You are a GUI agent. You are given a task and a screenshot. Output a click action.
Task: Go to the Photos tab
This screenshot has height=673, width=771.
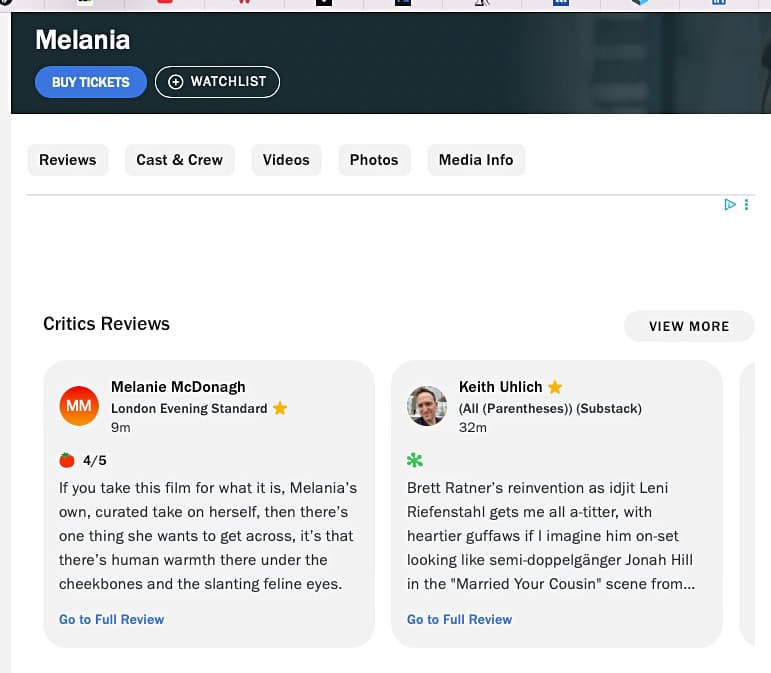click(374, 160)
